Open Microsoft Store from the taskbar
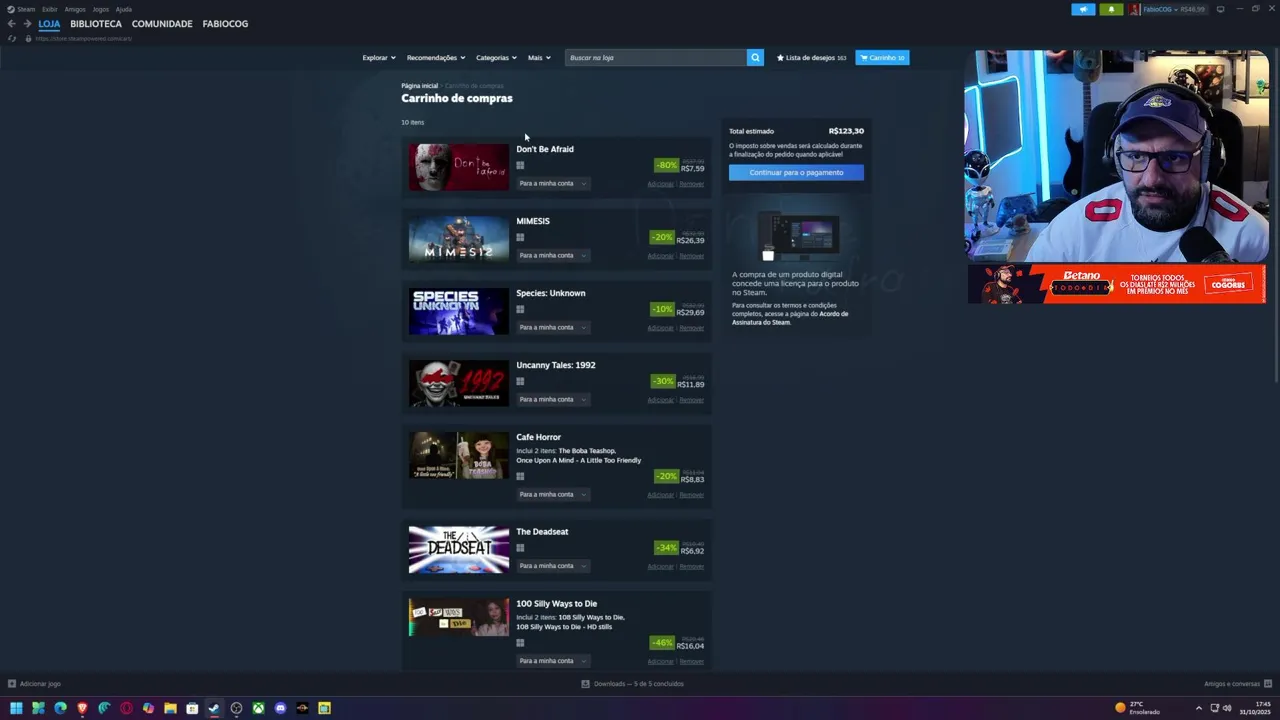 coord(192,708)
